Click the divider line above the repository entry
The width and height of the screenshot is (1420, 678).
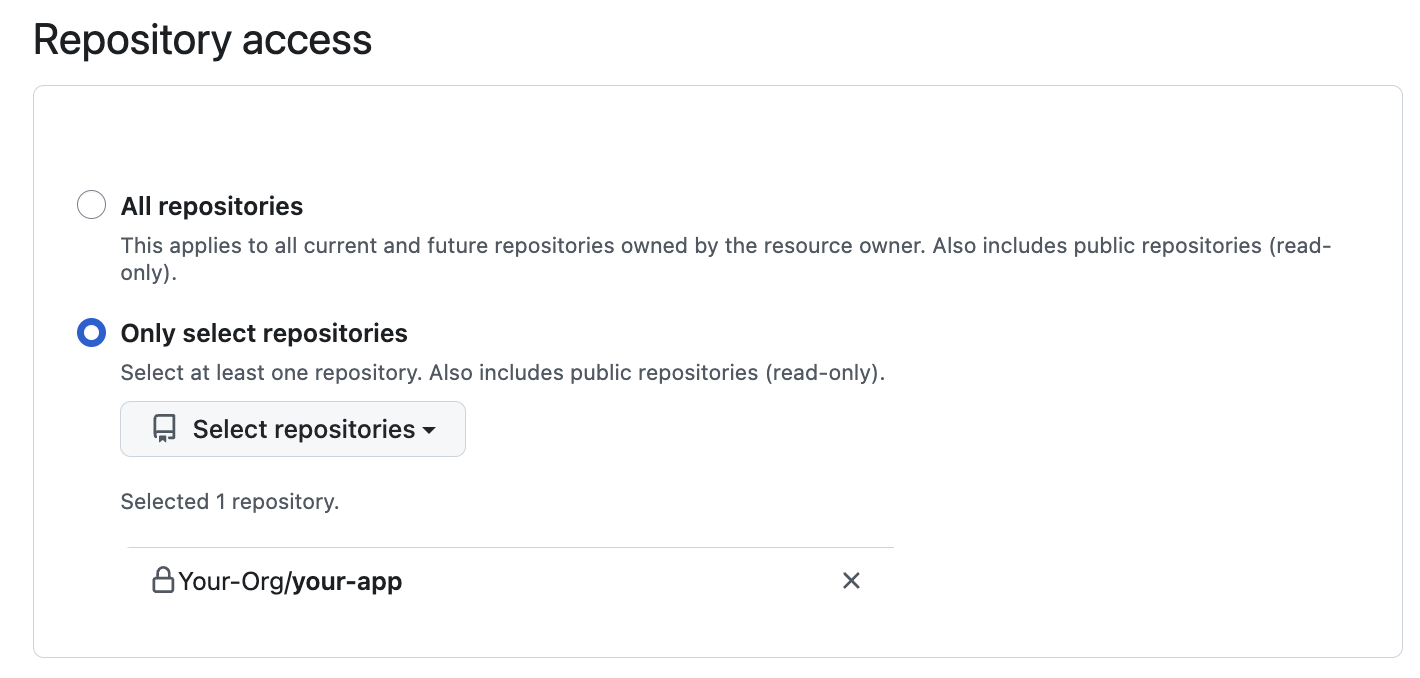(510, 547)
